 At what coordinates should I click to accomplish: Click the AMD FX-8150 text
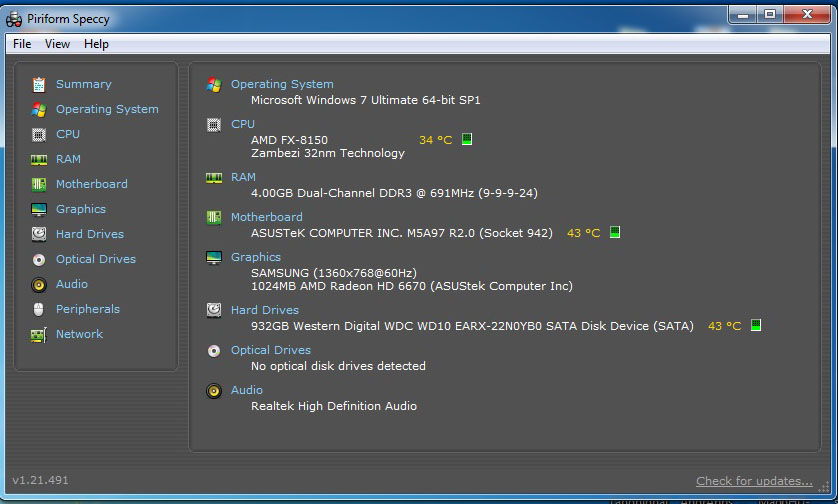289,141
